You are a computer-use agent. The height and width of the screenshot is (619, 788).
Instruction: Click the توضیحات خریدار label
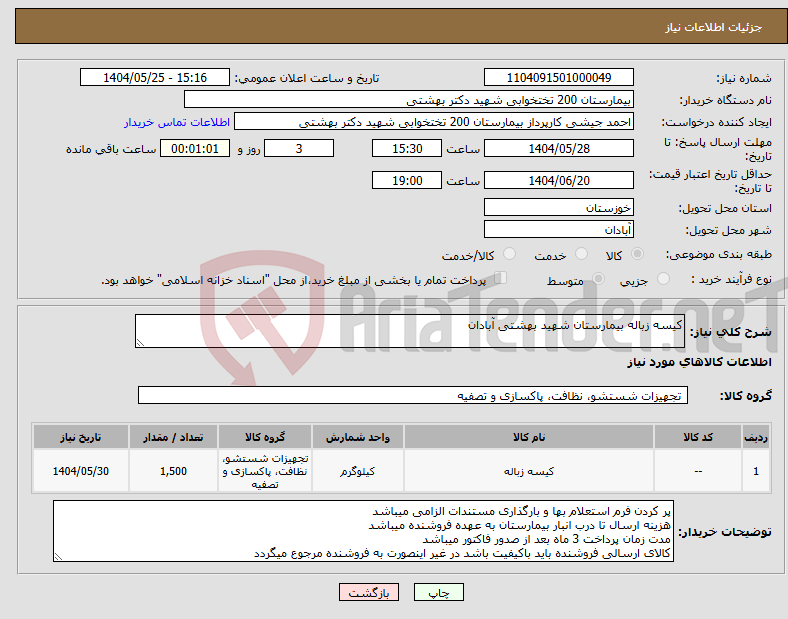[x=725, y=532]
